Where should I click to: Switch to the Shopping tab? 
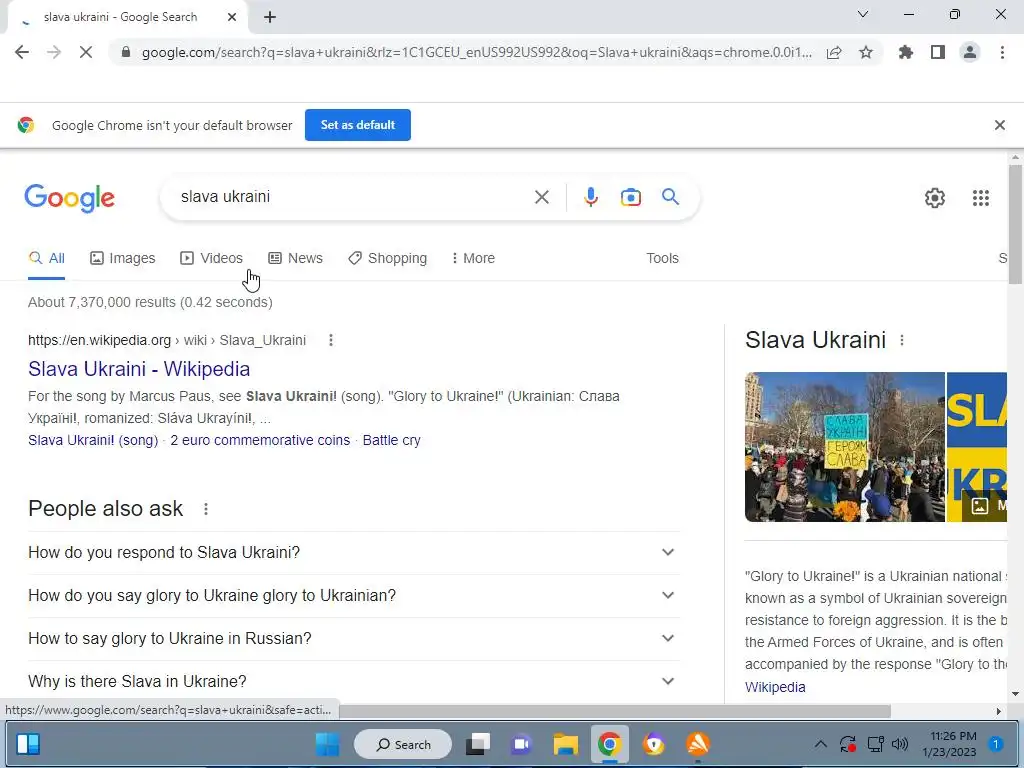pos(388,258)
